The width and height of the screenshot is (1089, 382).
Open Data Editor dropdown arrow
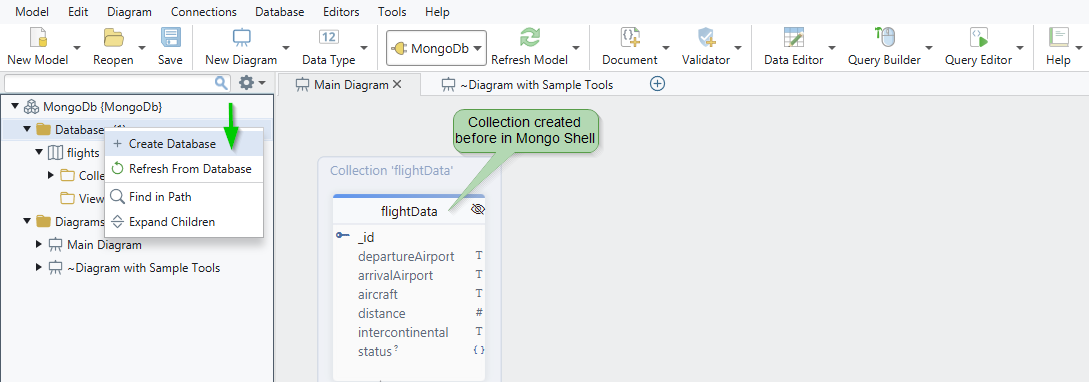click(x=832, y=47)
